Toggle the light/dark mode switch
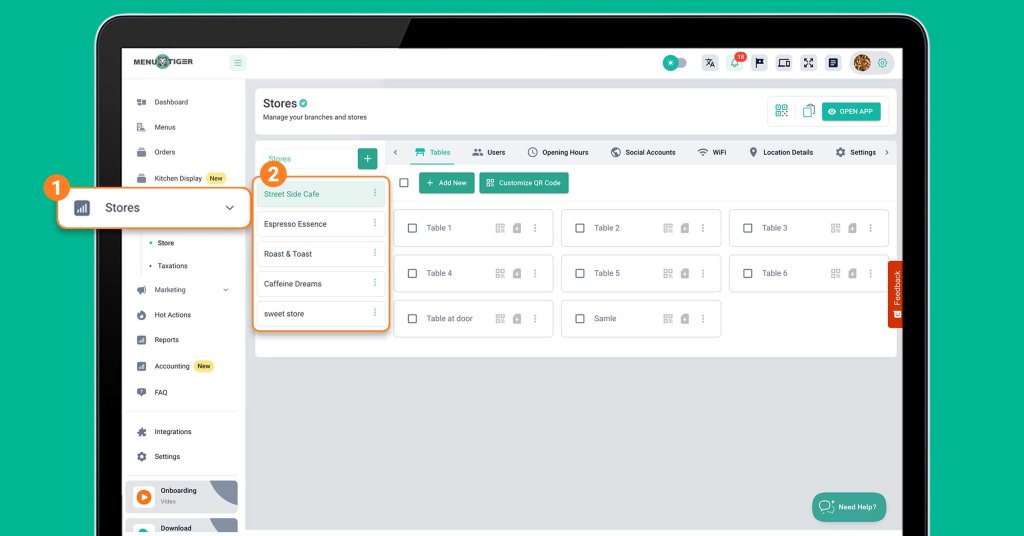 (675, 63)
